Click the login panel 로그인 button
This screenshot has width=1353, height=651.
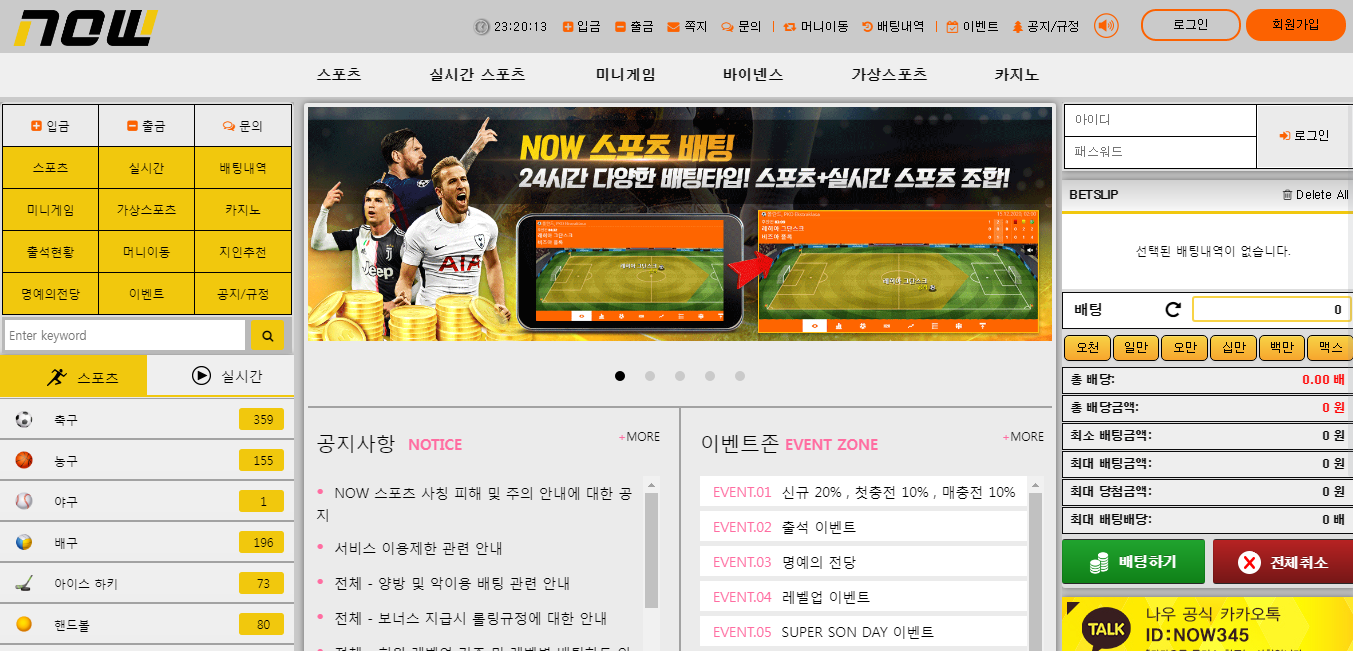pyautogui.click(x=1304, y=136)
